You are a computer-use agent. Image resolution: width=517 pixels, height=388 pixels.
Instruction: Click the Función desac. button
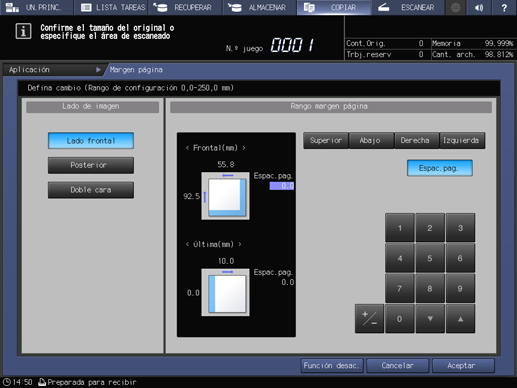click(332, 366)
